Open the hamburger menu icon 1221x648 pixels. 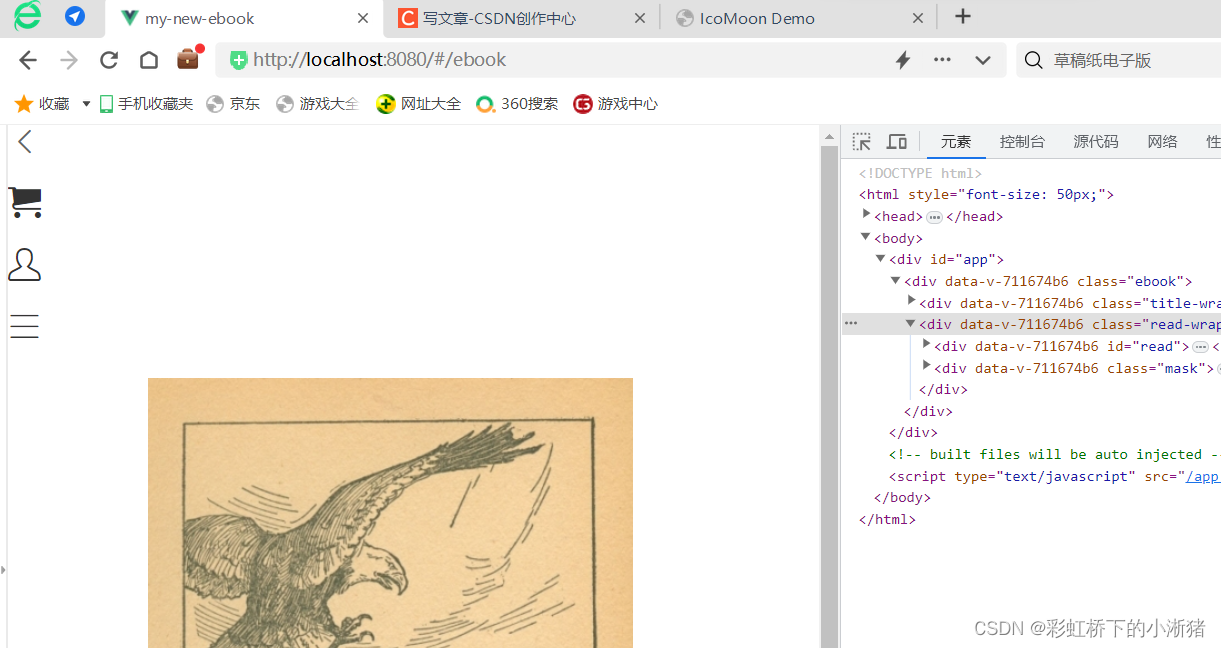24,326
